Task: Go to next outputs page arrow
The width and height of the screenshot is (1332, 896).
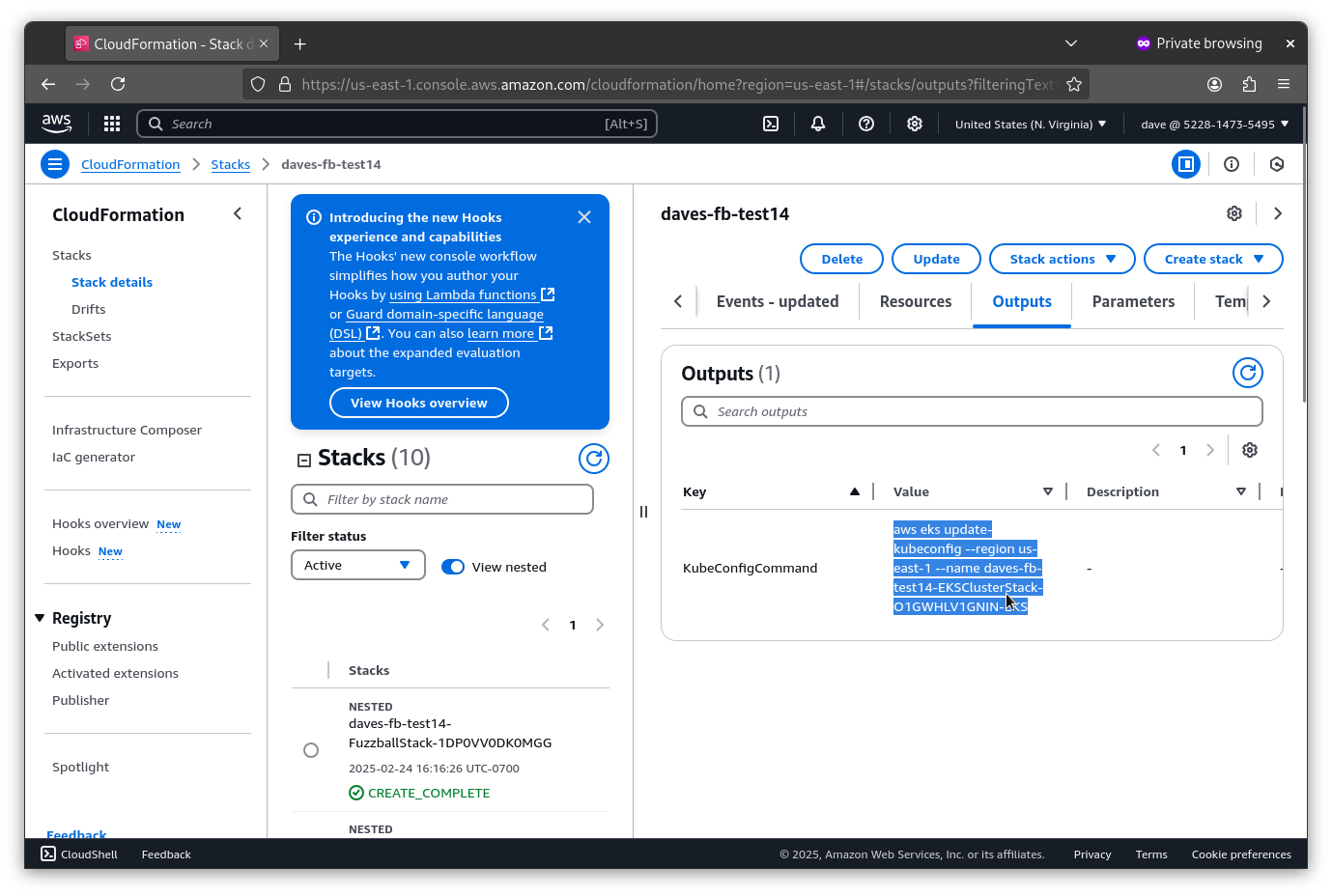Action: pos(1210,450)
